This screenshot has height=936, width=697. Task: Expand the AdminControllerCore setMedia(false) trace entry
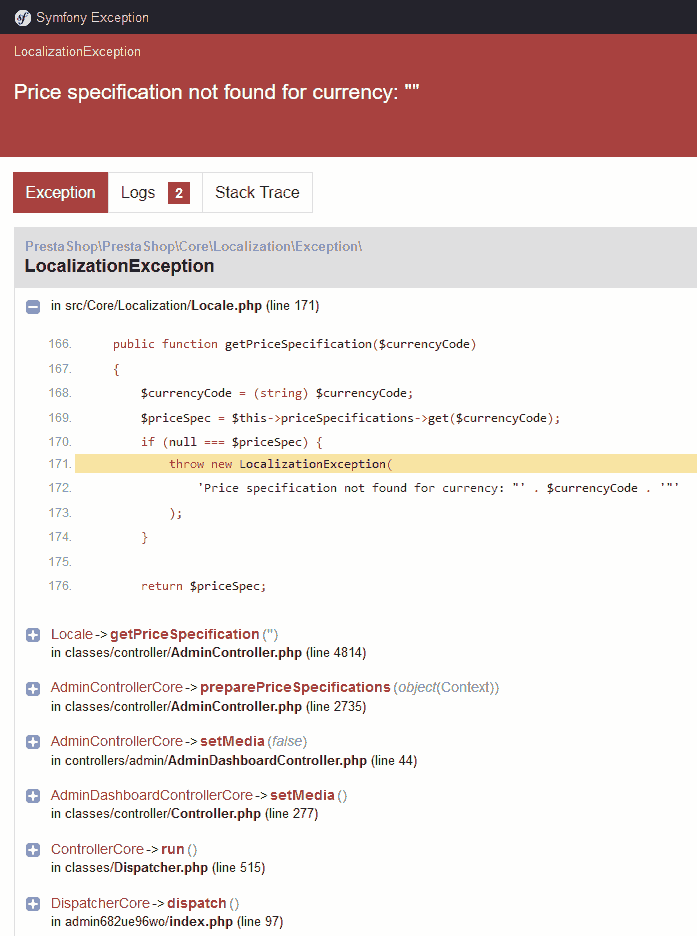coord(33,742)
